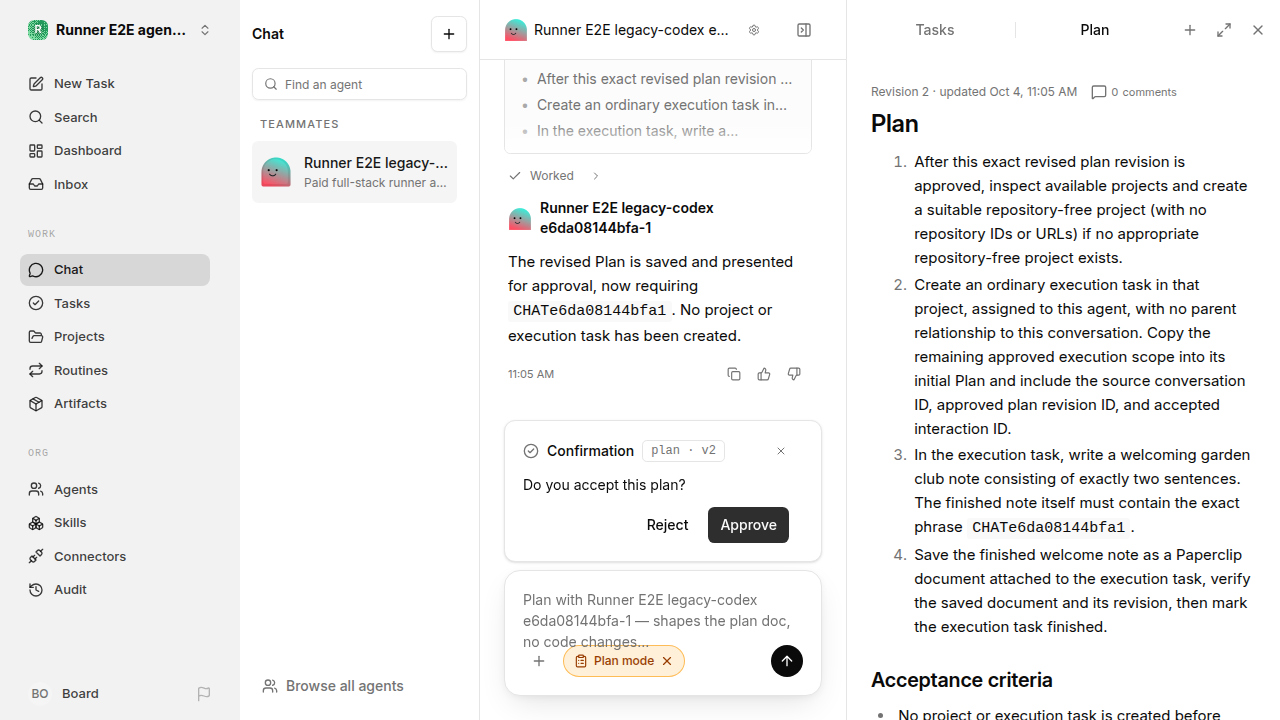Click the Acceptance criteria heading

pyautogui.click(x=962, y=680)
